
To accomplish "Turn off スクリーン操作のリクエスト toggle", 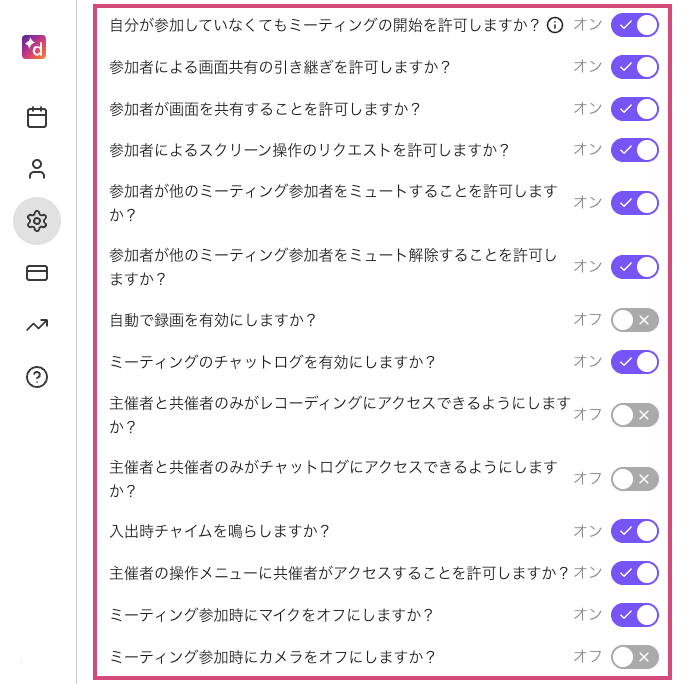I will pyautogui.click(x=635, y=150).
